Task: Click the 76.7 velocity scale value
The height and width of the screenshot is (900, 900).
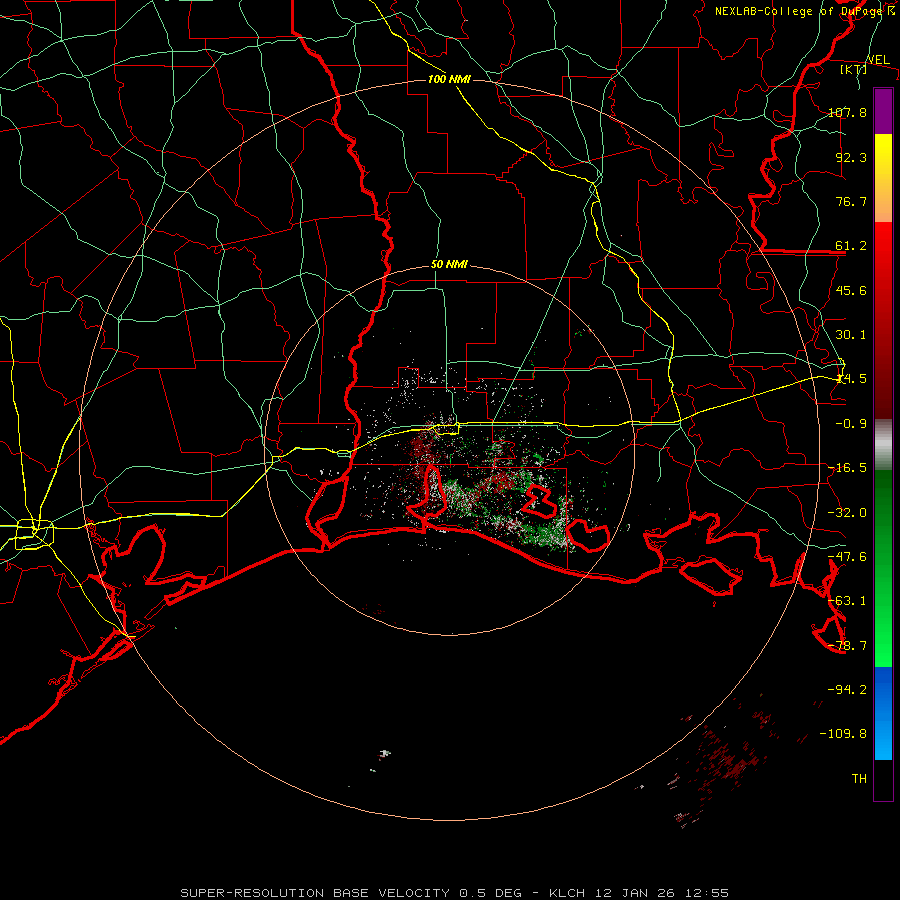Action: tap(851, 201)
